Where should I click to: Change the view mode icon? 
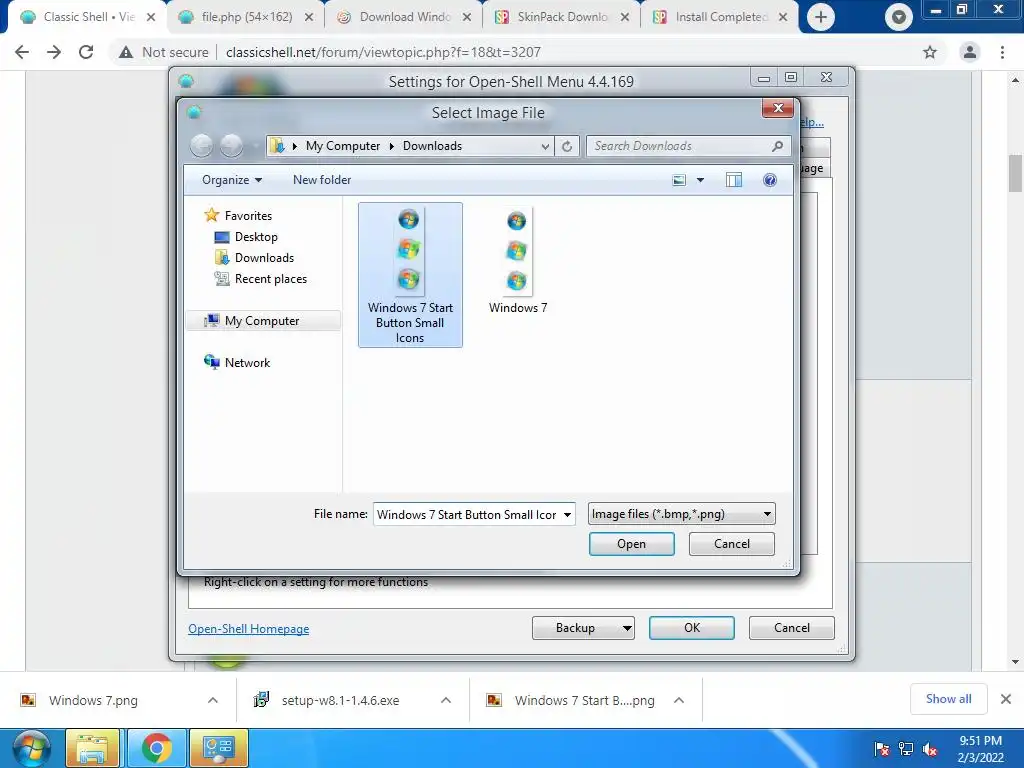pyautogui.click(x=679, y=180)
